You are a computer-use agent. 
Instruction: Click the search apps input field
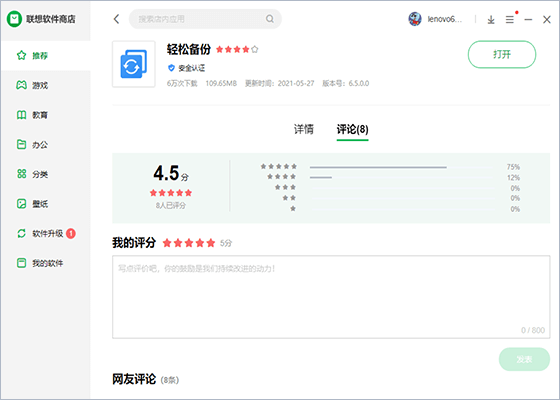(205, 19)
